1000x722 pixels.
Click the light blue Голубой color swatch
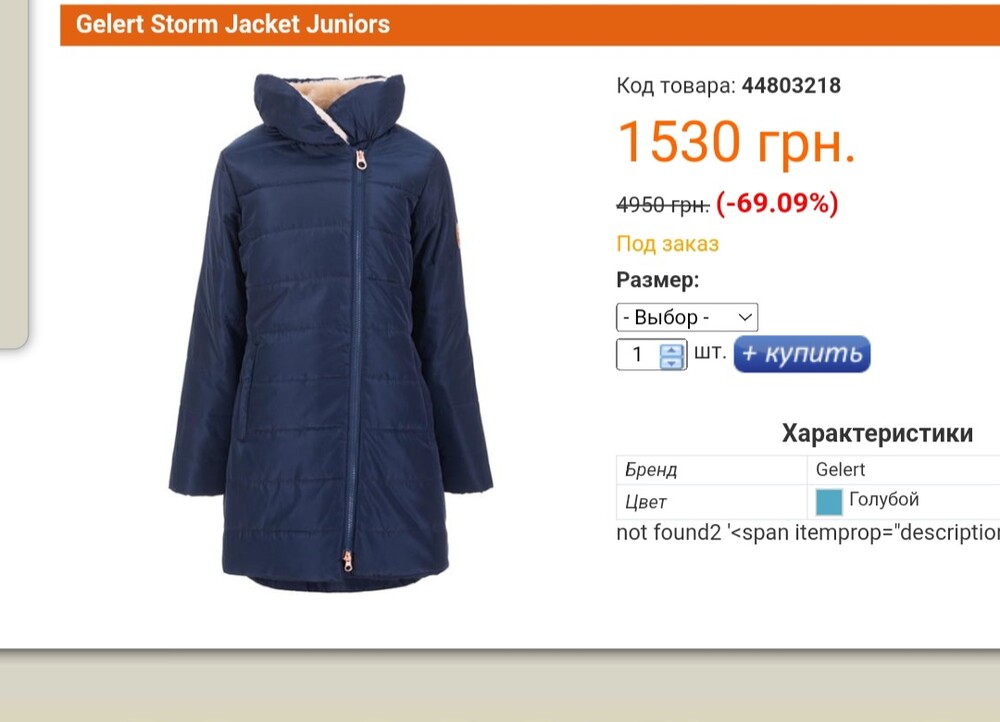click(x=828, y=501)
